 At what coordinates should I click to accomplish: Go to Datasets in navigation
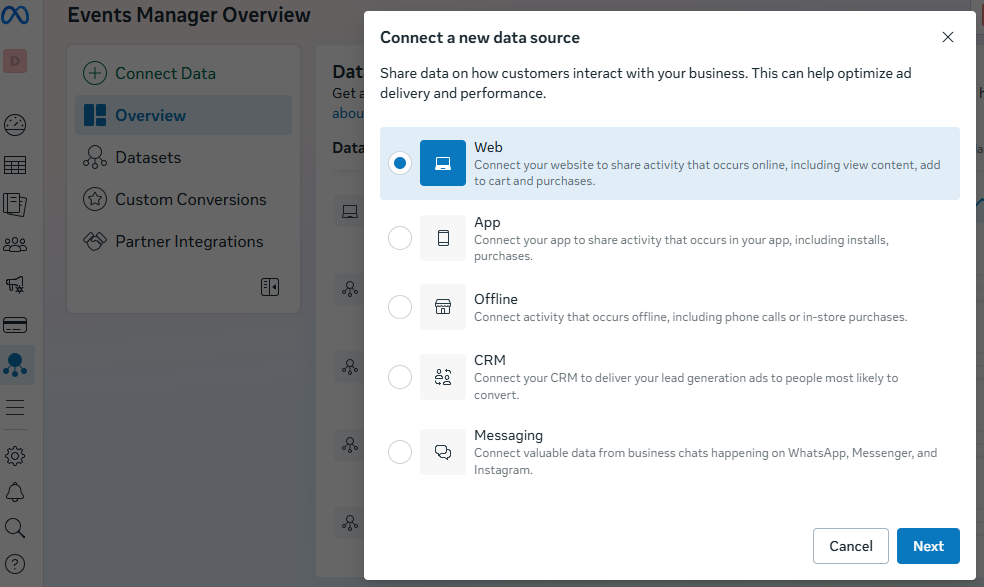(x=148, y=157)
